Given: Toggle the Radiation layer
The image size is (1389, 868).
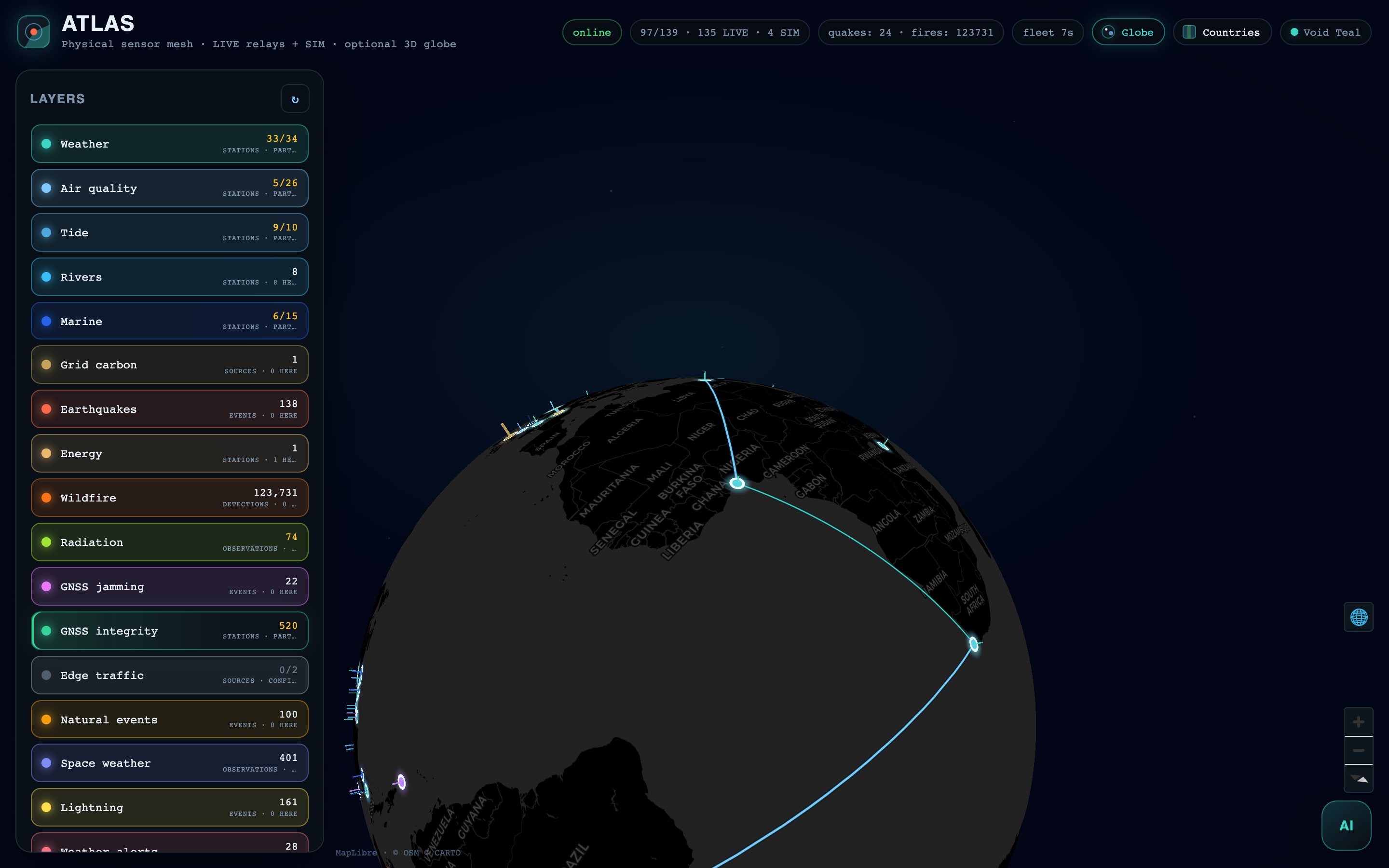Looking at the screenshot, I should [x=169, y=542].
